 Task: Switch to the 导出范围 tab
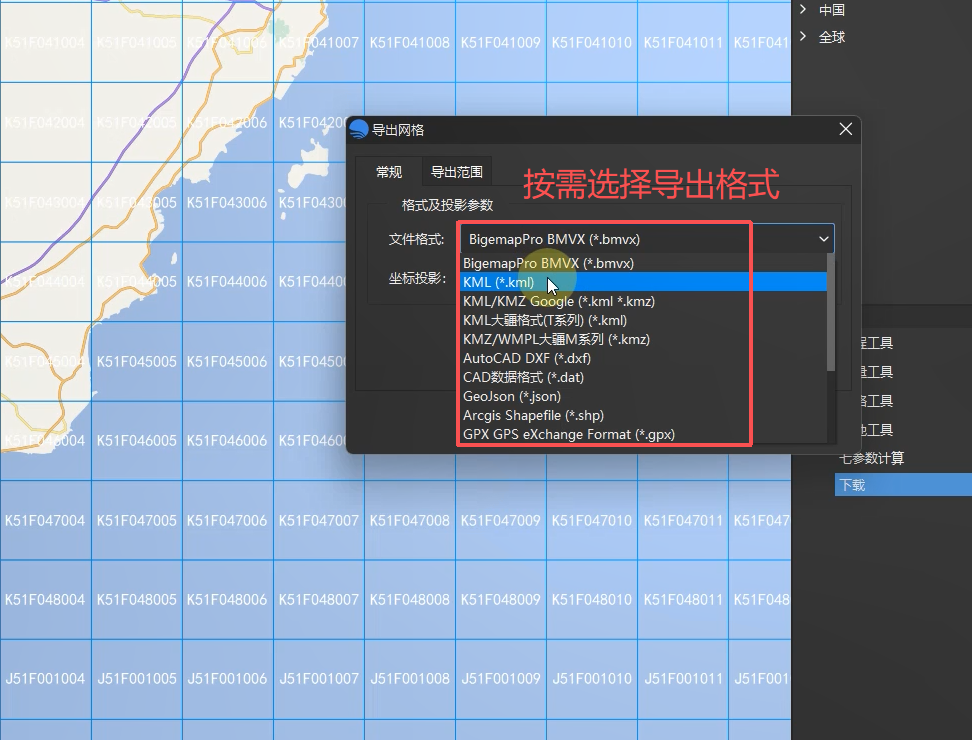coord(457,172)
